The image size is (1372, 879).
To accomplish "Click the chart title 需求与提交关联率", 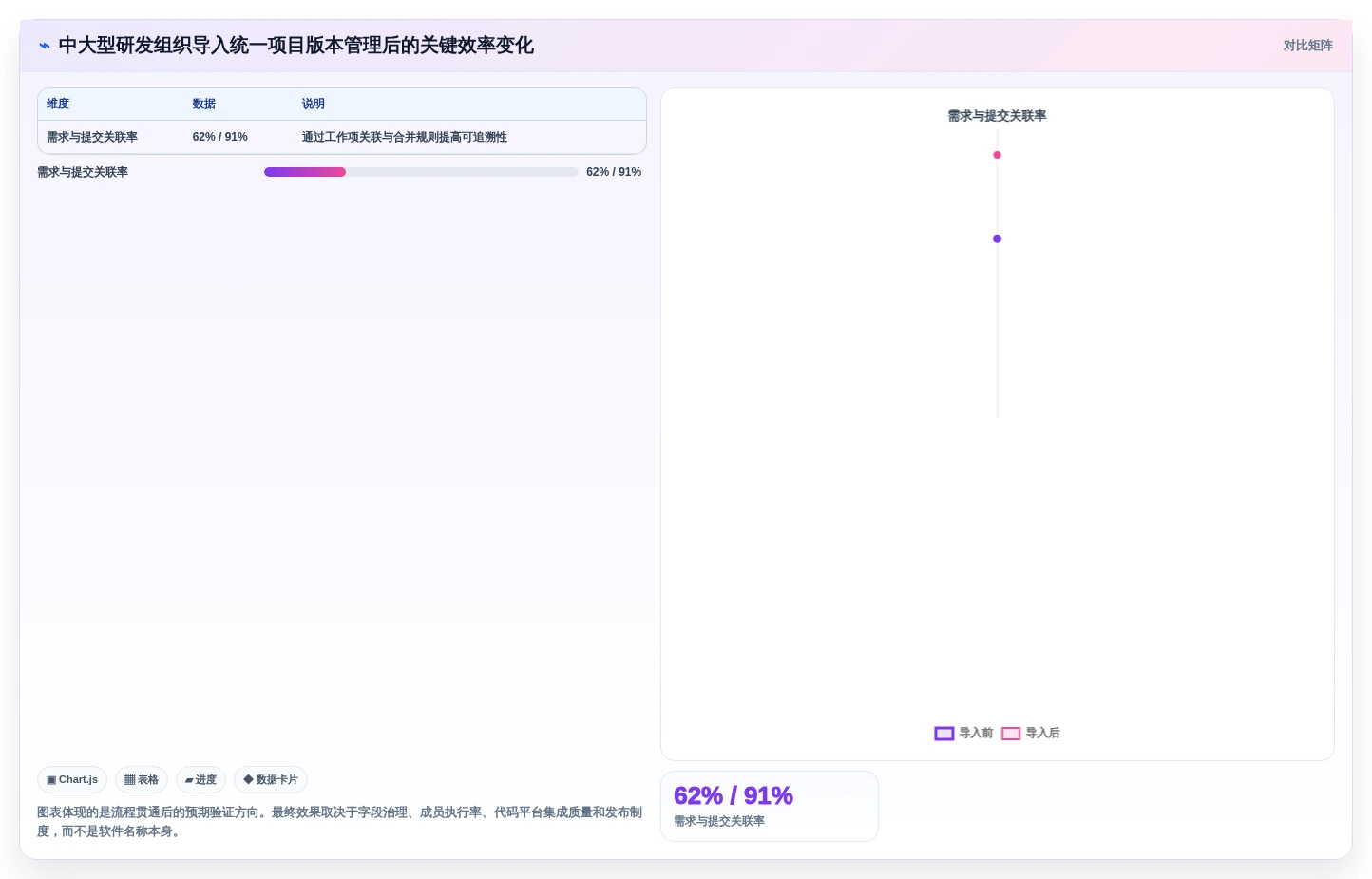I will (997, 116).
